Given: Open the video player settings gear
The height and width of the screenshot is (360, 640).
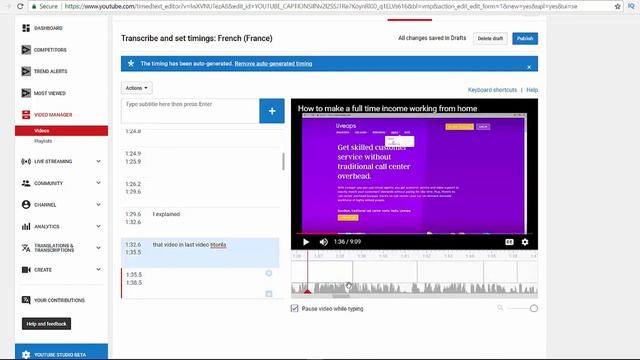Looking at the screenshot, I should click(x=525, y=242).
